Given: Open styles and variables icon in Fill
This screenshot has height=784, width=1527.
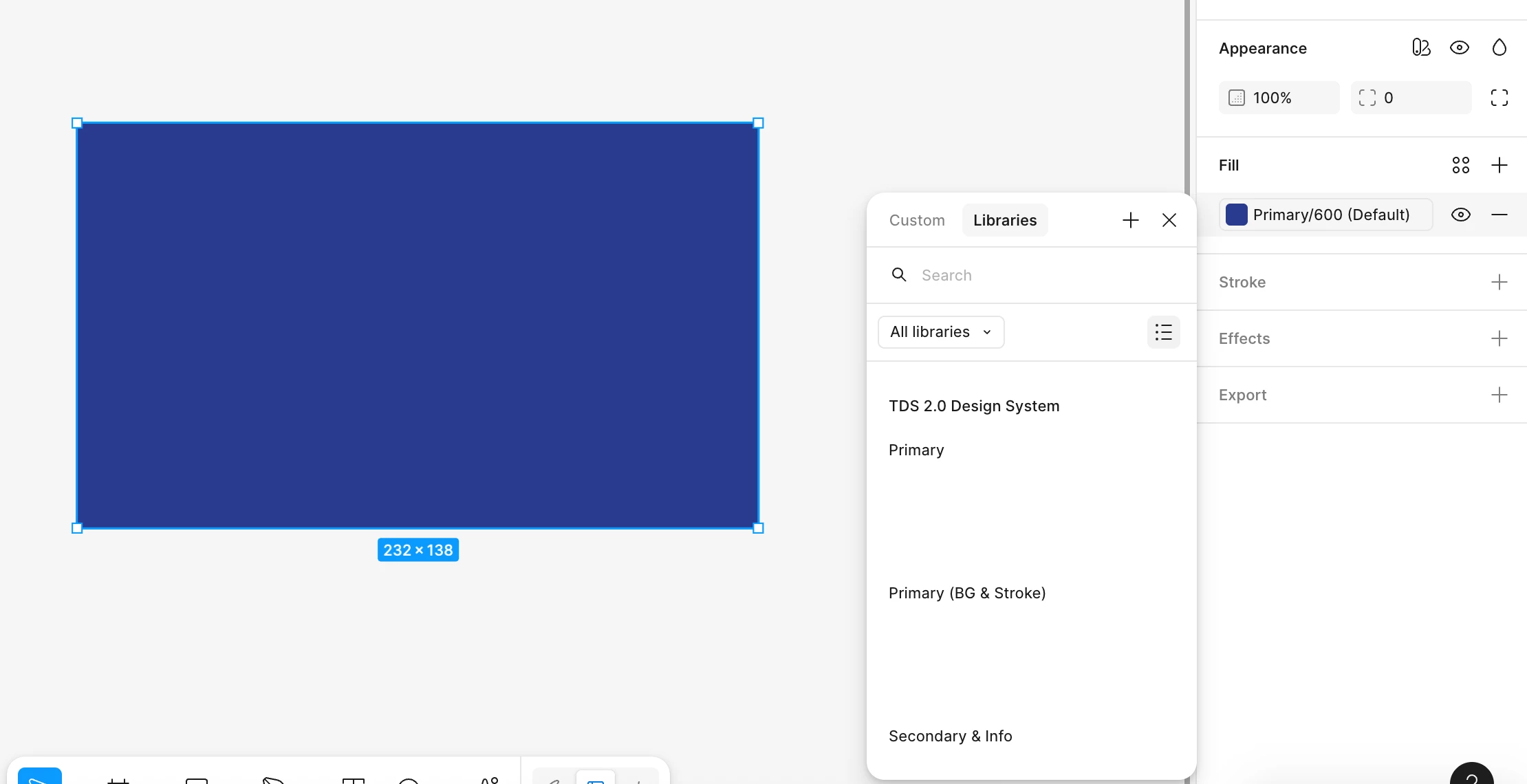Looking at the screenshot, I should [x=1461, y=165].
